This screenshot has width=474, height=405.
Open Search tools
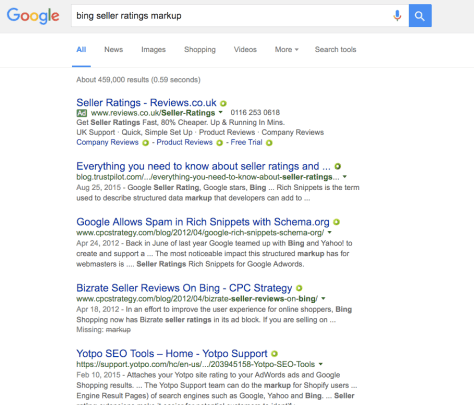(x=335, y=50)
